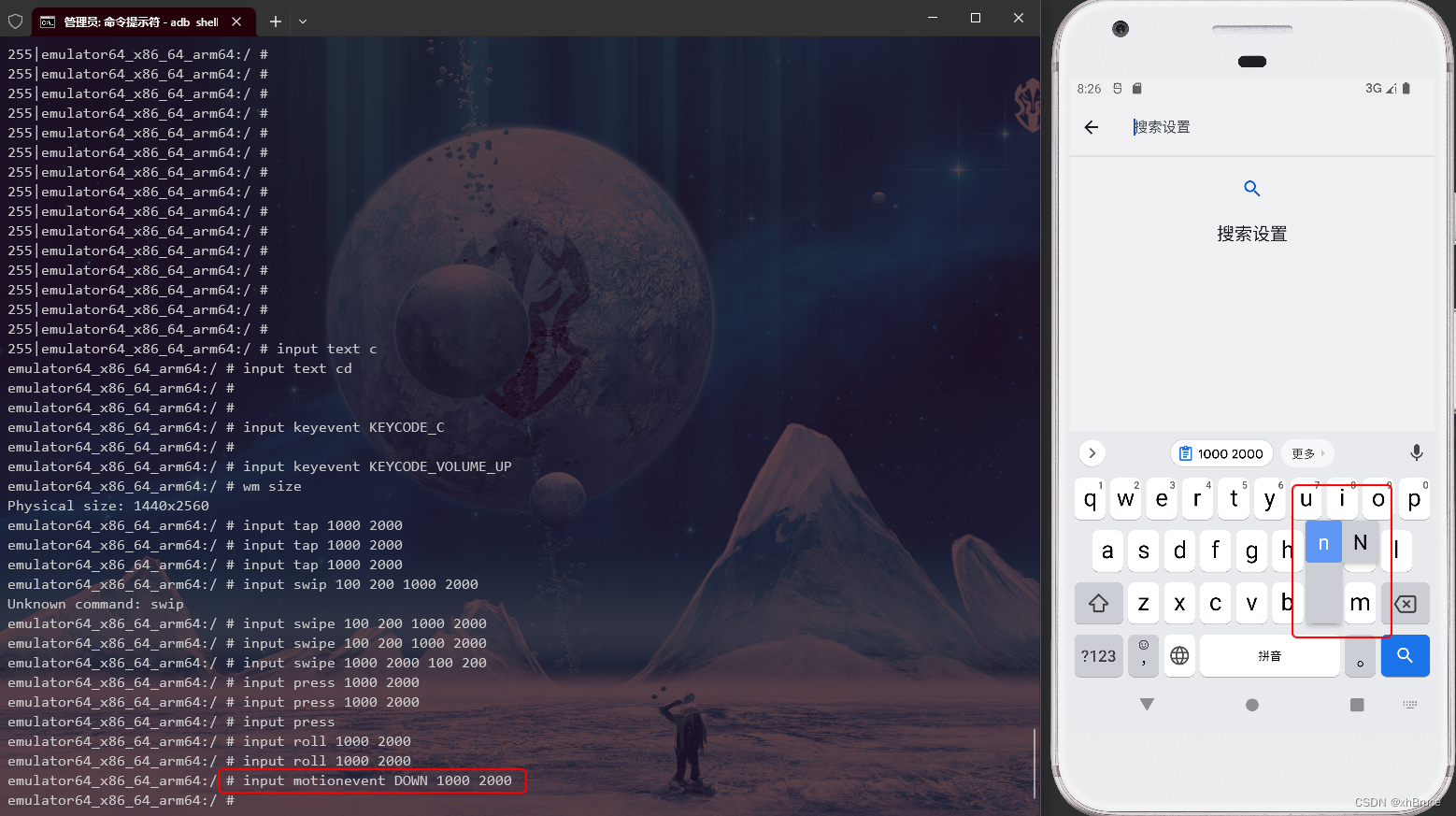Select lowercase n in key popup

coord(1323,542)
